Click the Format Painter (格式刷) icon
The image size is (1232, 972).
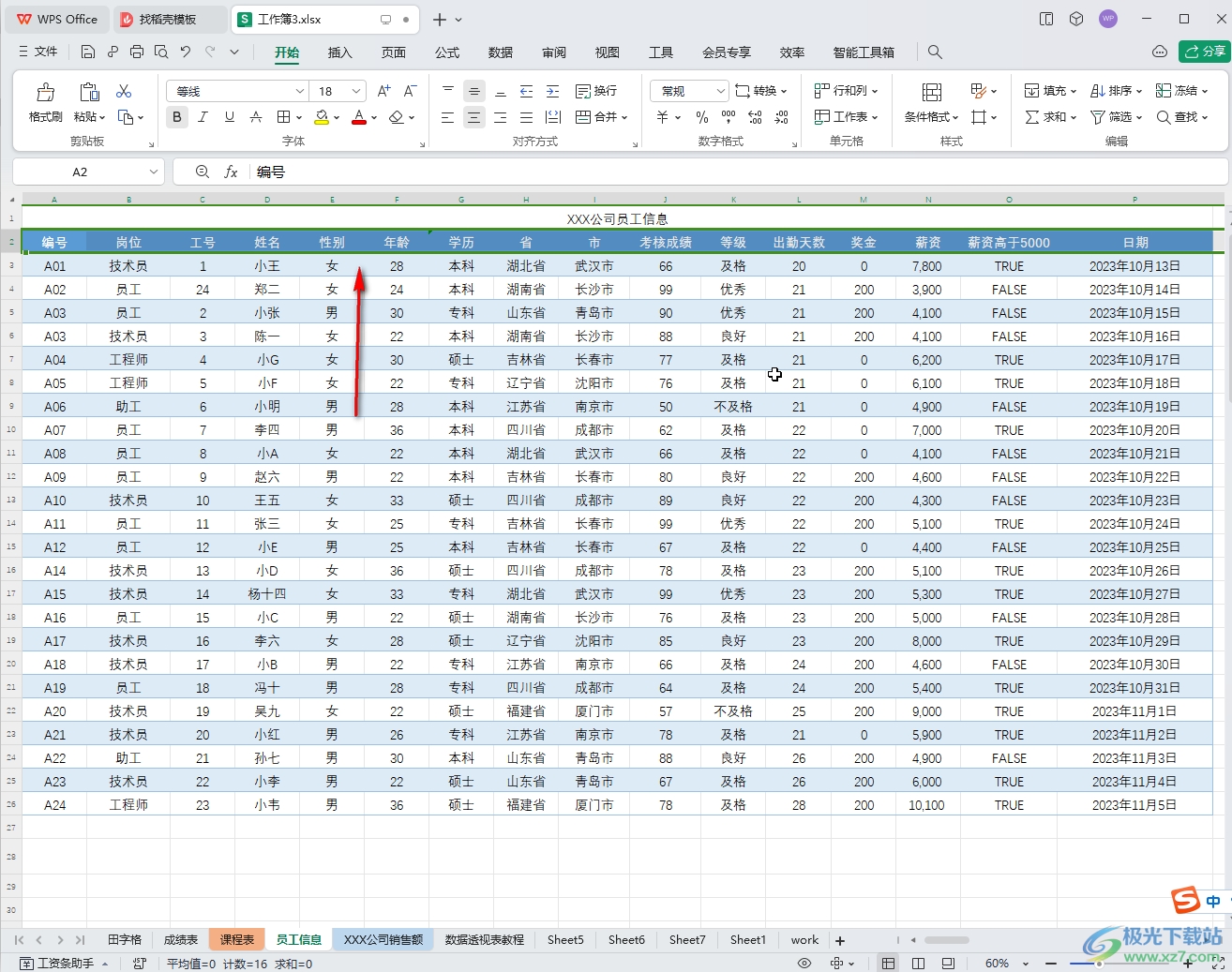click(45, 92)
